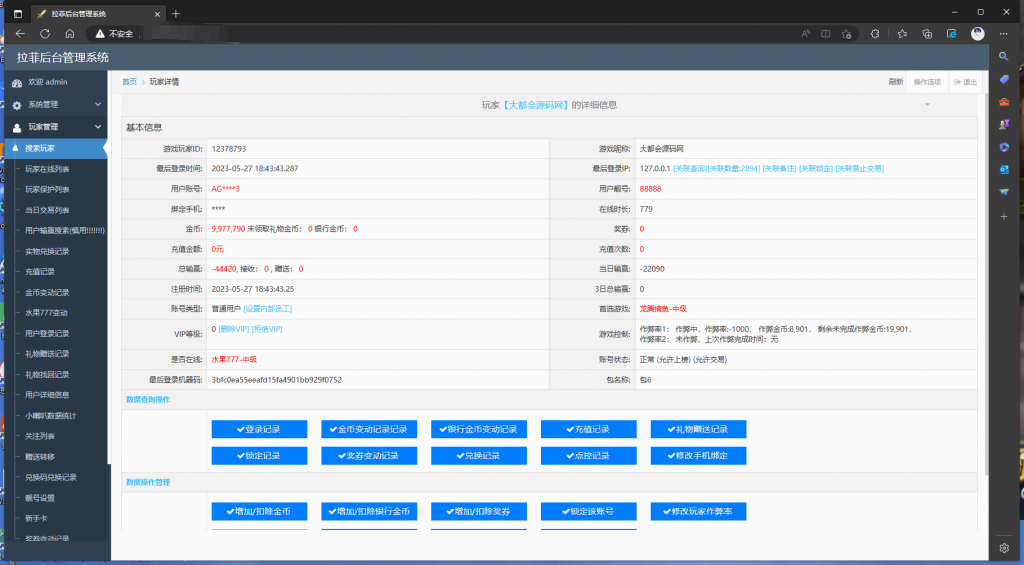Click the 设置内部员工 link
Viewport: 1024px width, 565px height.
click(x=268, y=309)
